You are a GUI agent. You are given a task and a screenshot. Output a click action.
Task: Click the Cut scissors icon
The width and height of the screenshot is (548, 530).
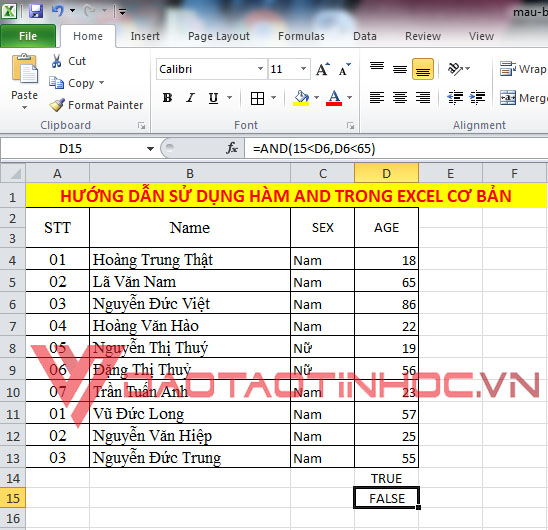coord(56,61)
